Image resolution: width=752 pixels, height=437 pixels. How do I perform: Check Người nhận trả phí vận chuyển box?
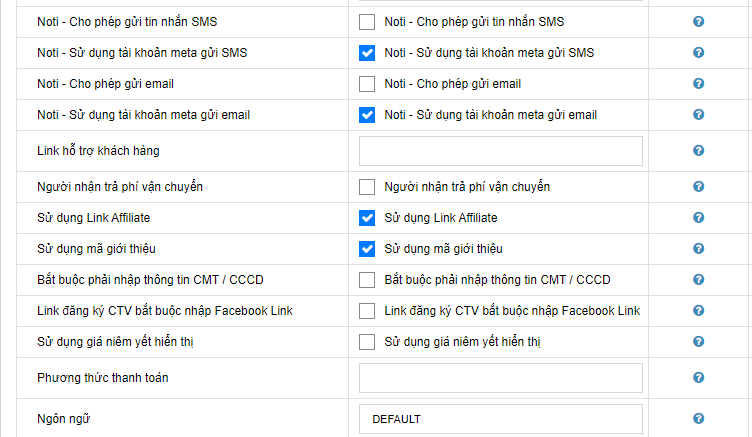(367, 186)
